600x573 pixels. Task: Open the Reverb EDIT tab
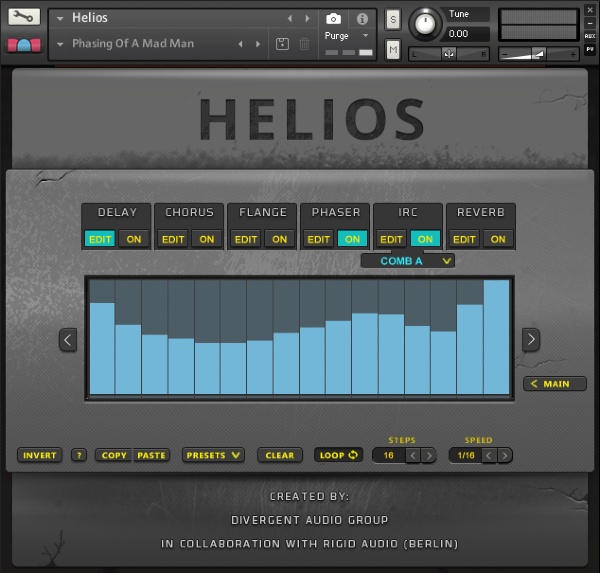click(464, 239)
